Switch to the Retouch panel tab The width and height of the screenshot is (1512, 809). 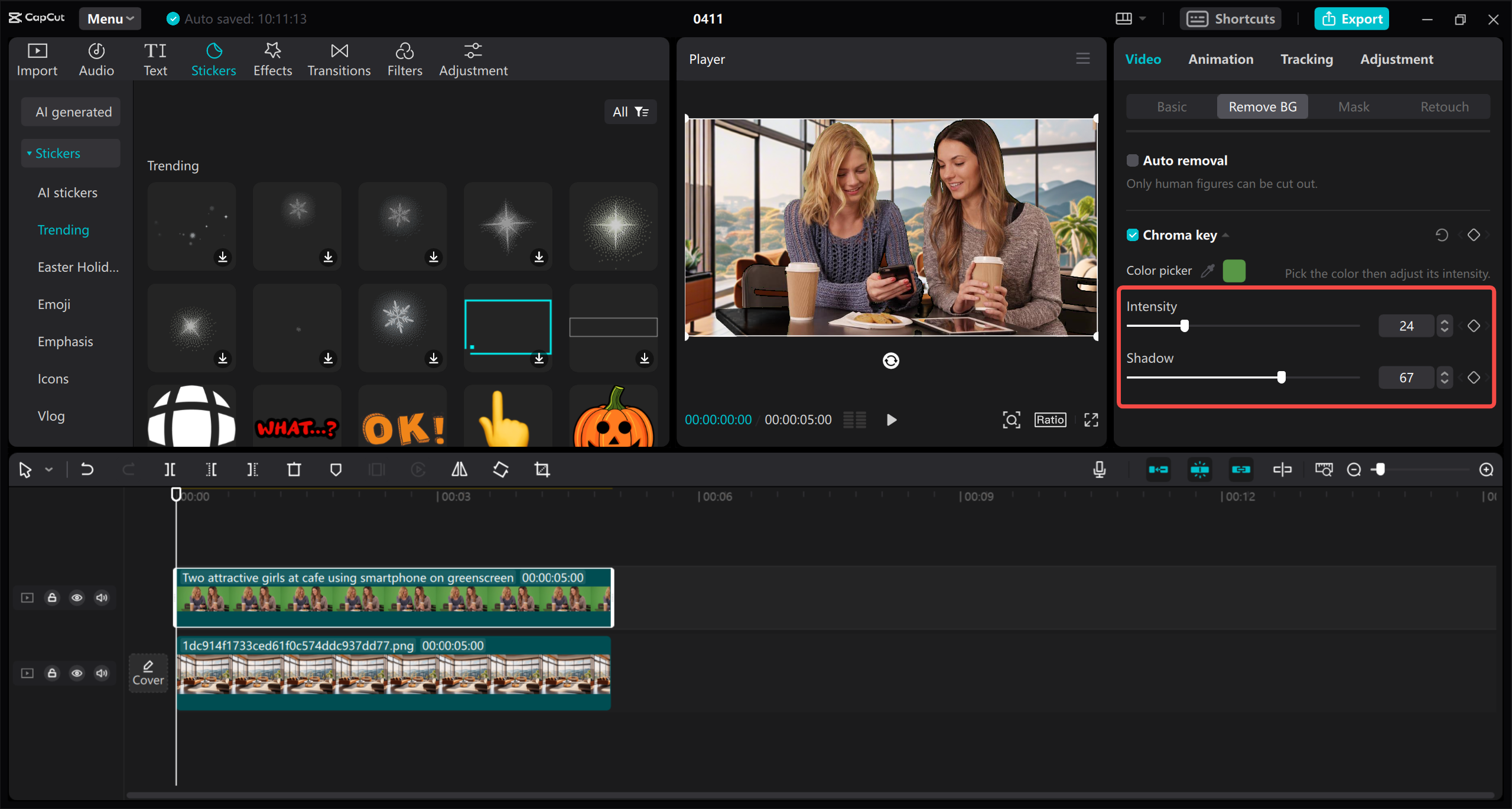(x=1445, y=106)
